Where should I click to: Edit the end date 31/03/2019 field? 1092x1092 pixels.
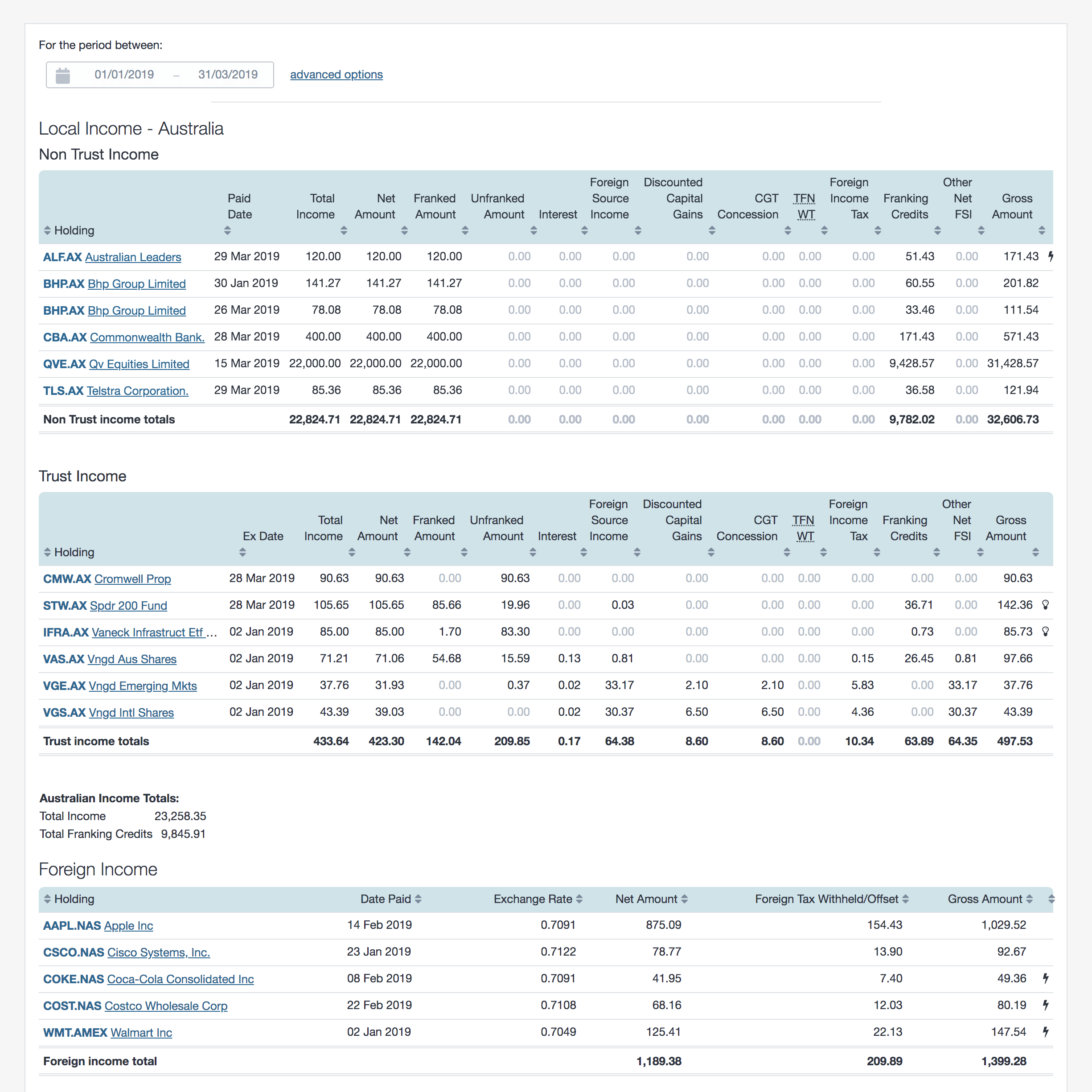tap(228, 74)
